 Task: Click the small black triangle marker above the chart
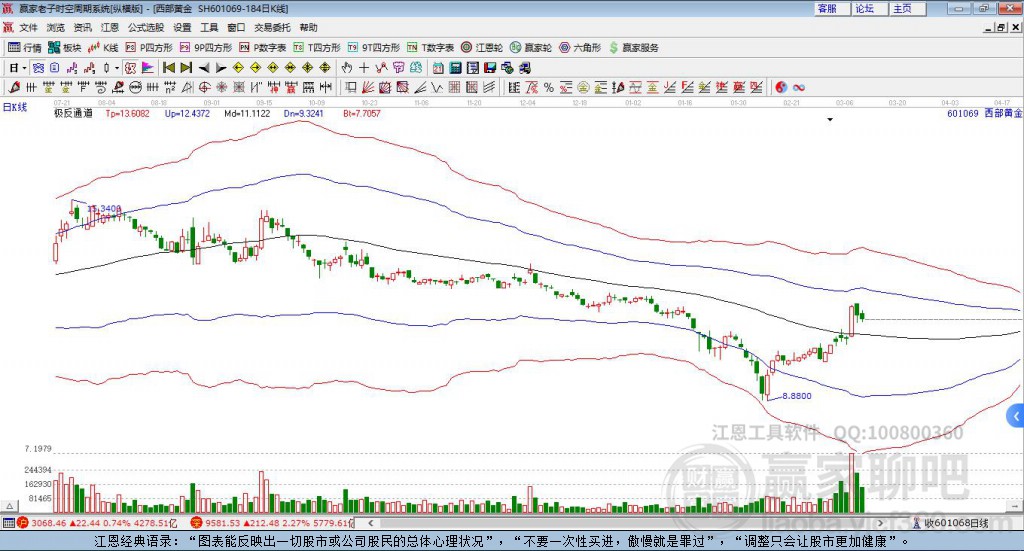point(830,119)
